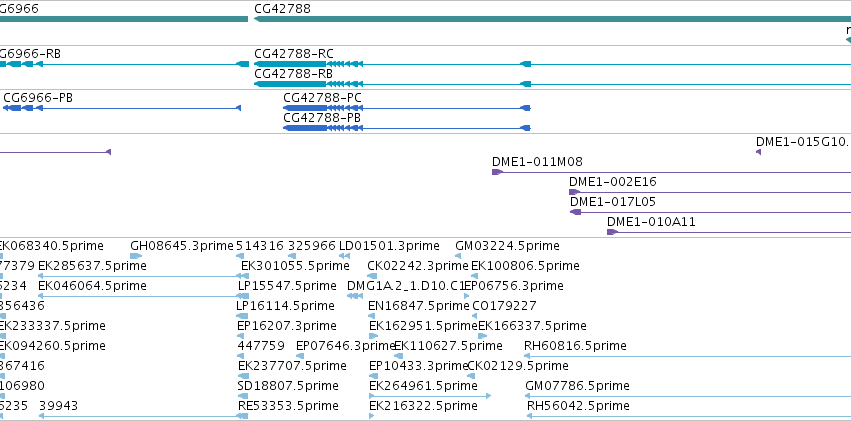Click the 447759 EST label
851x421 pixels.
pyautogui.click(x=261, y=346)
